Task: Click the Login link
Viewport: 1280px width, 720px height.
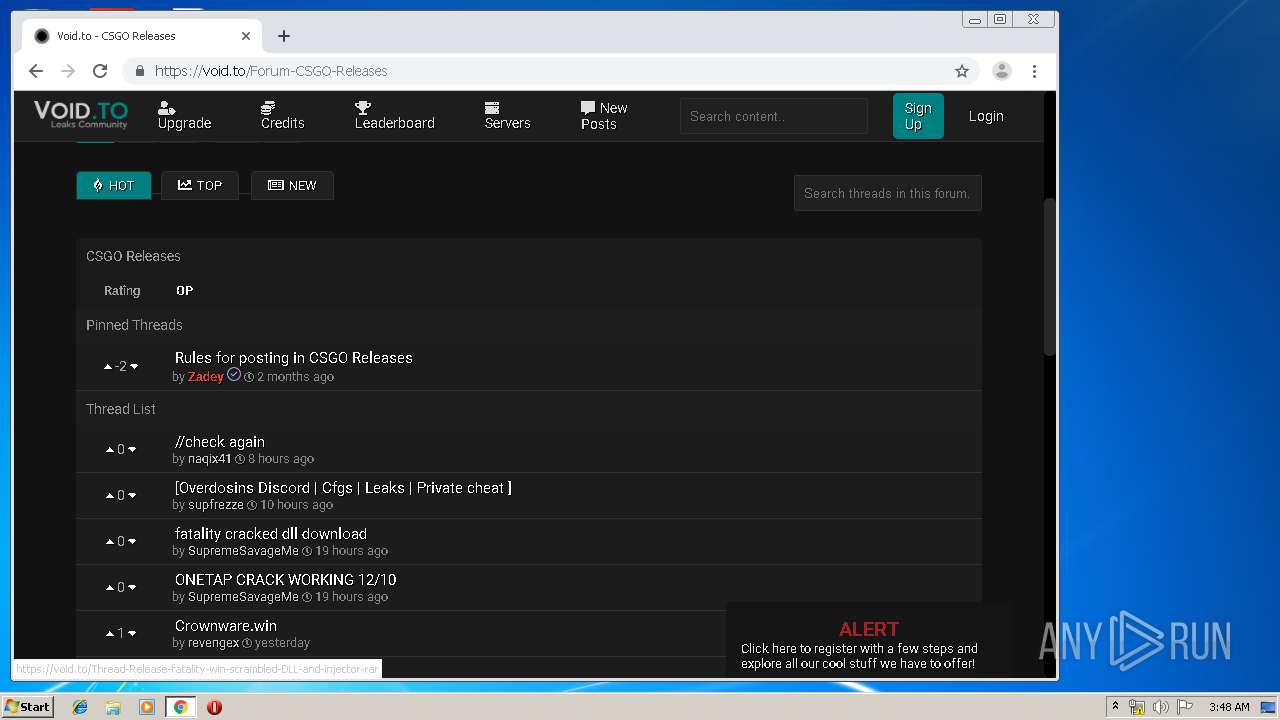Action: 986,116
